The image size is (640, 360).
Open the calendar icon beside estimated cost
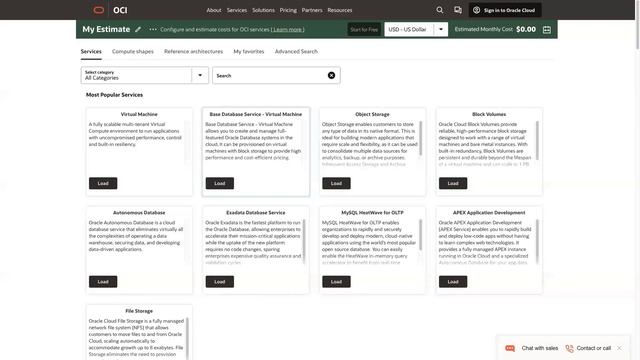[x=547, y=29]
